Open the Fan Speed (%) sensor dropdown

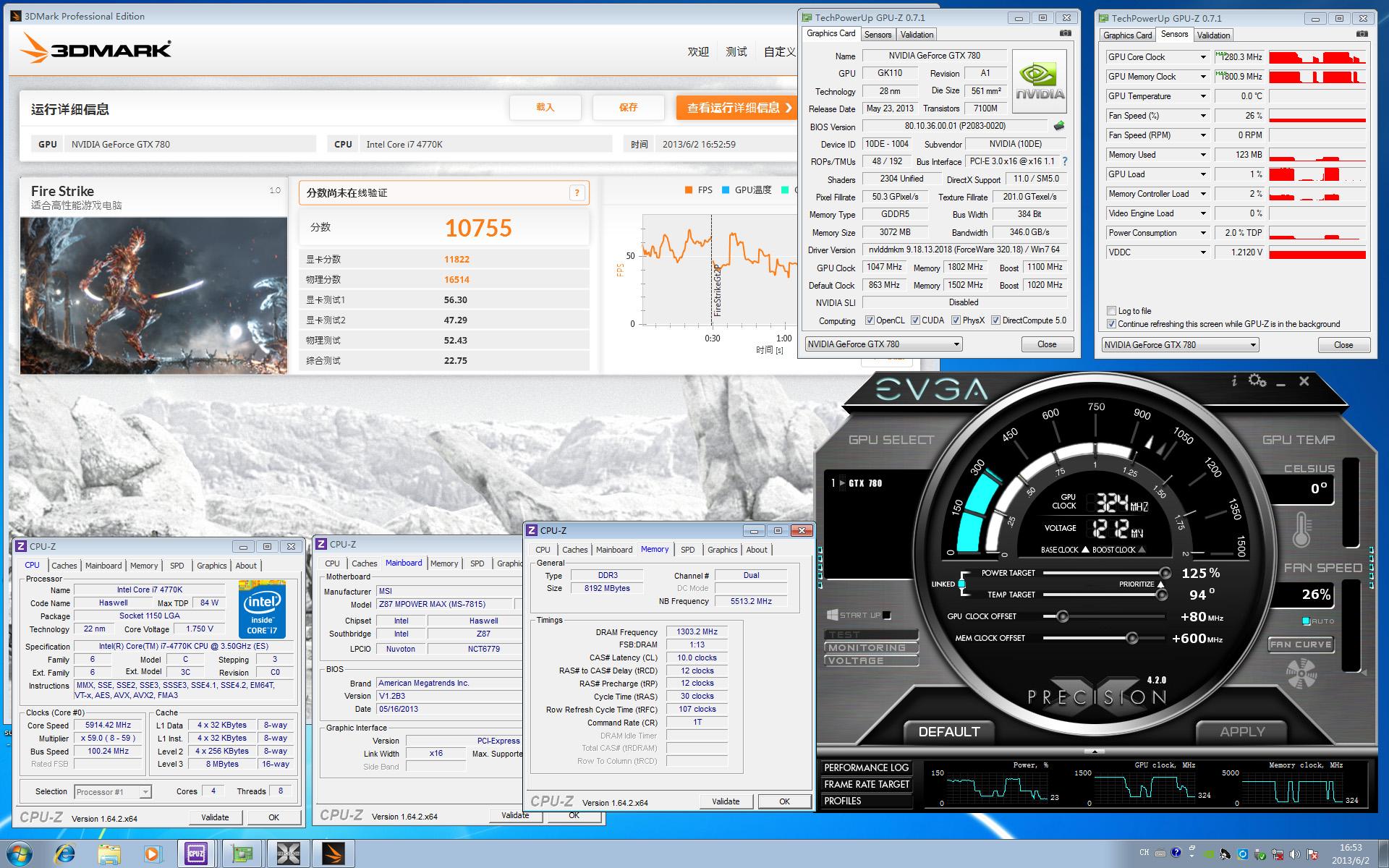pos(1203,116)
